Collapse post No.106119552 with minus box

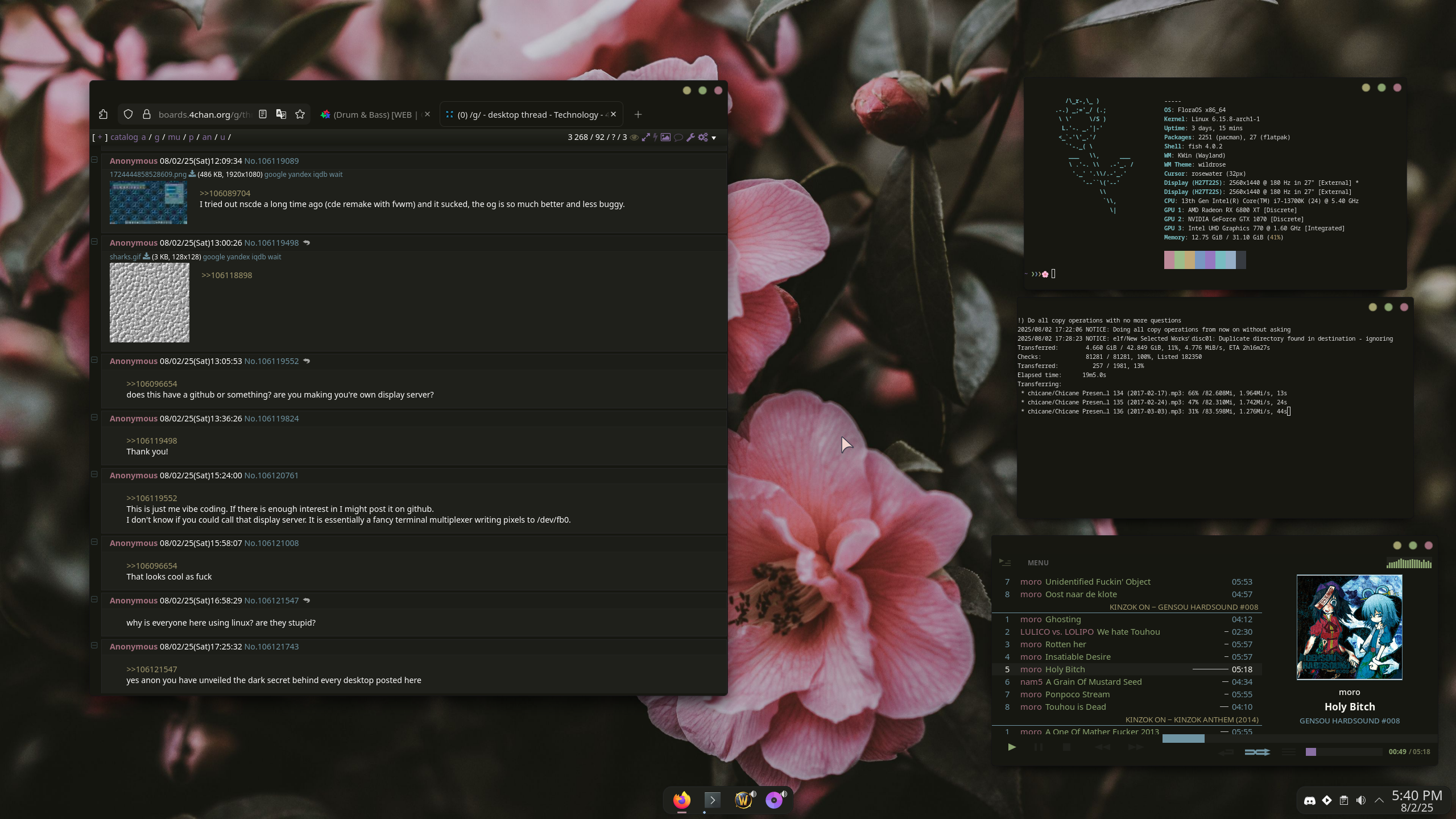pyautogui.click(x=94, y=360)
